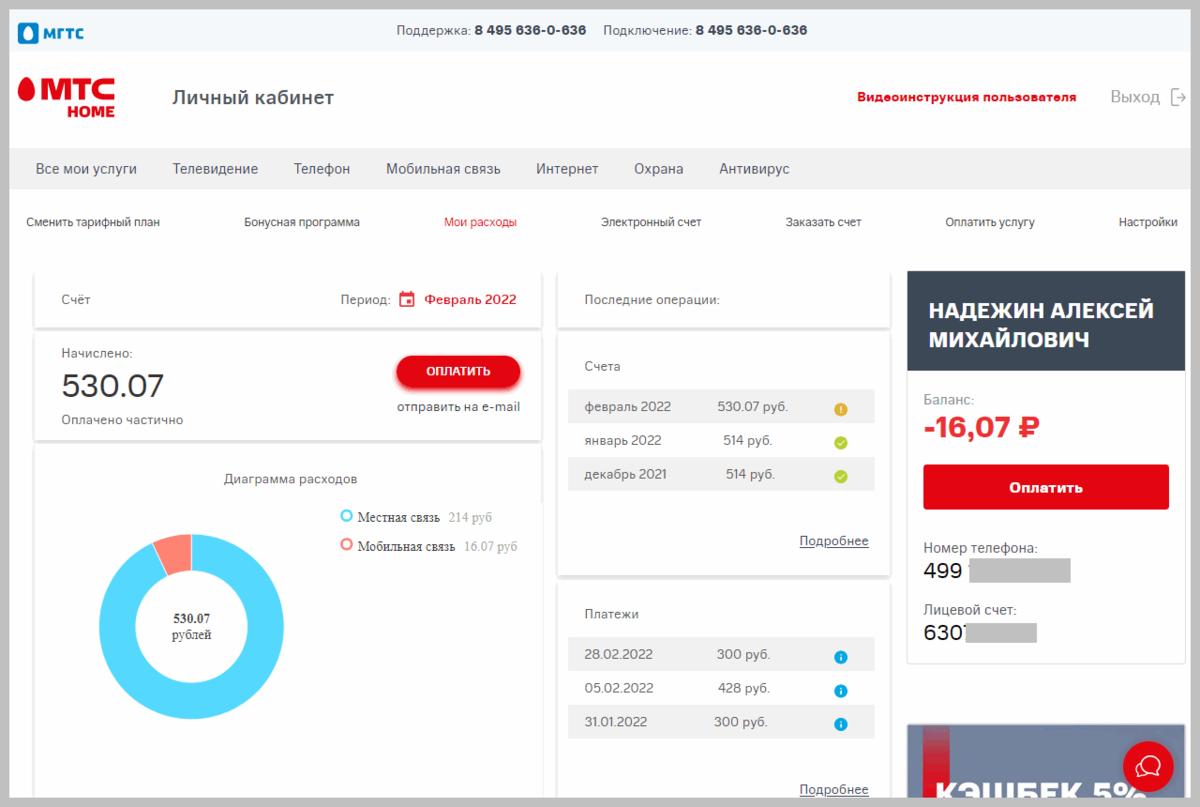Go to the Охрана tab

[659, 169]
